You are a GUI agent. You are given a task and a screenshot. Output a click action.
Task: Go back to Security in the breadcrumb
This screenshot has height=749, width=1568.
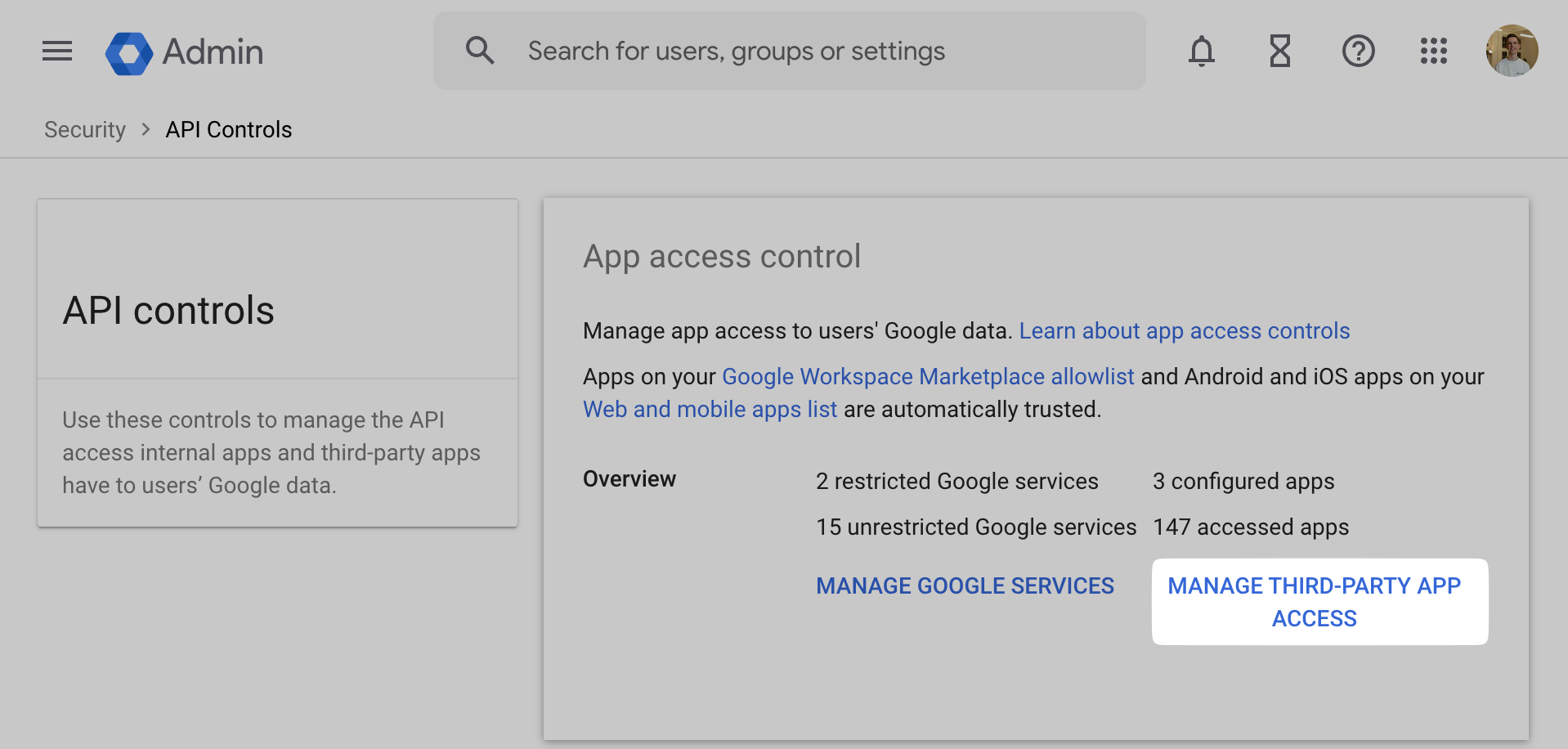click(85, 130)
